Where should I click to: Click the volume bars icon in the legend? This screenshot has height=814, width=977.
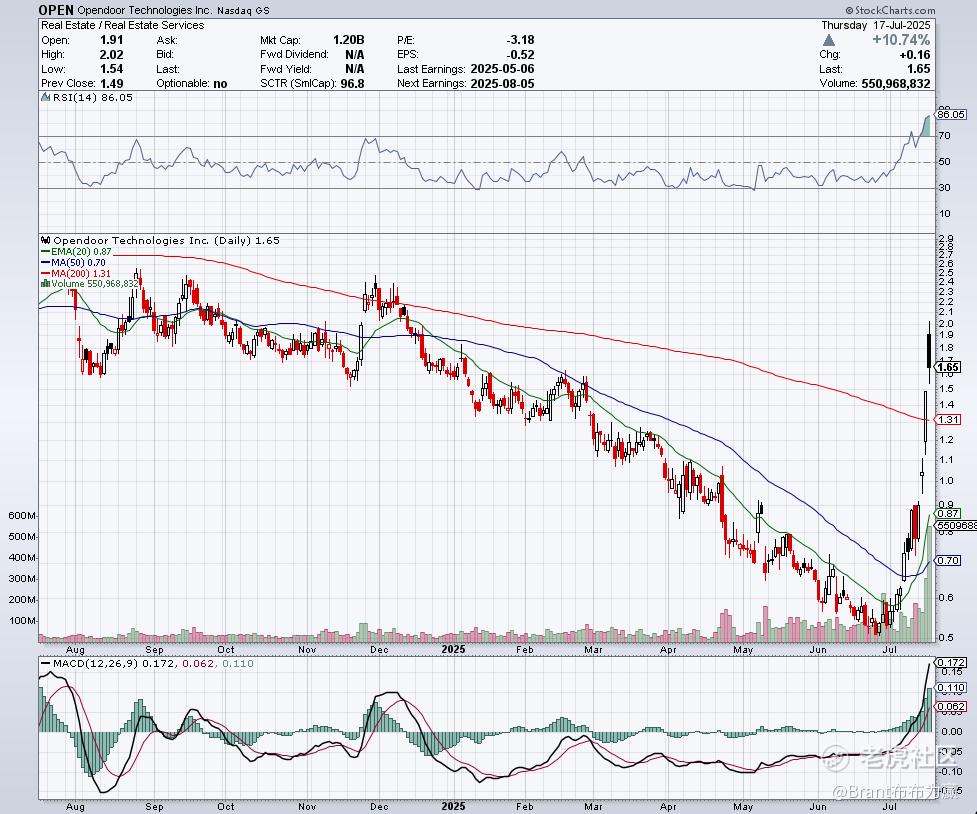click(x=45, y=284)
